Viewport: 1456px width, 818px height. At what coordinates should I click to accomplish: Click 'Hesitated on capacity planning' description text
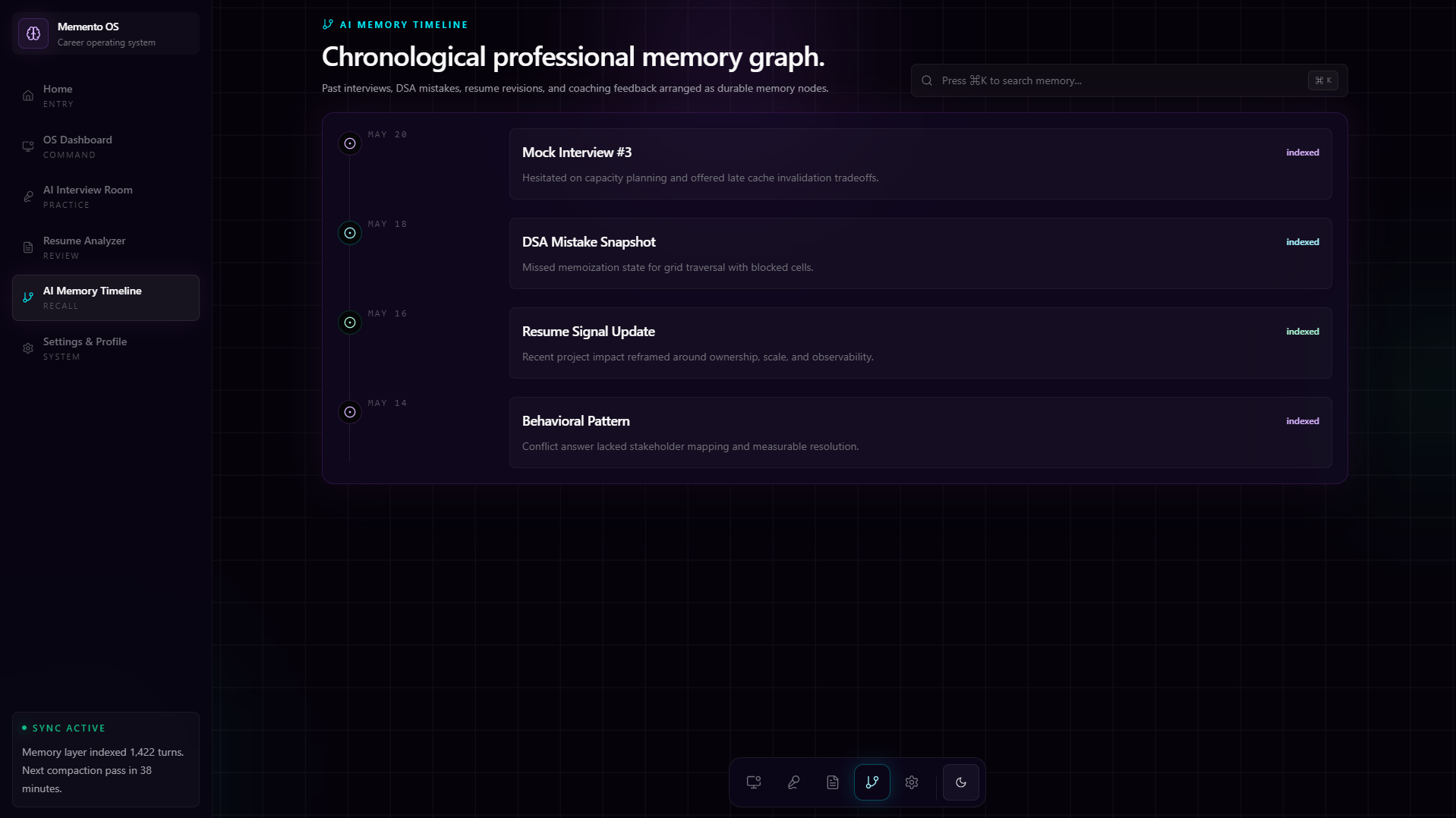[x=700, y=178]
